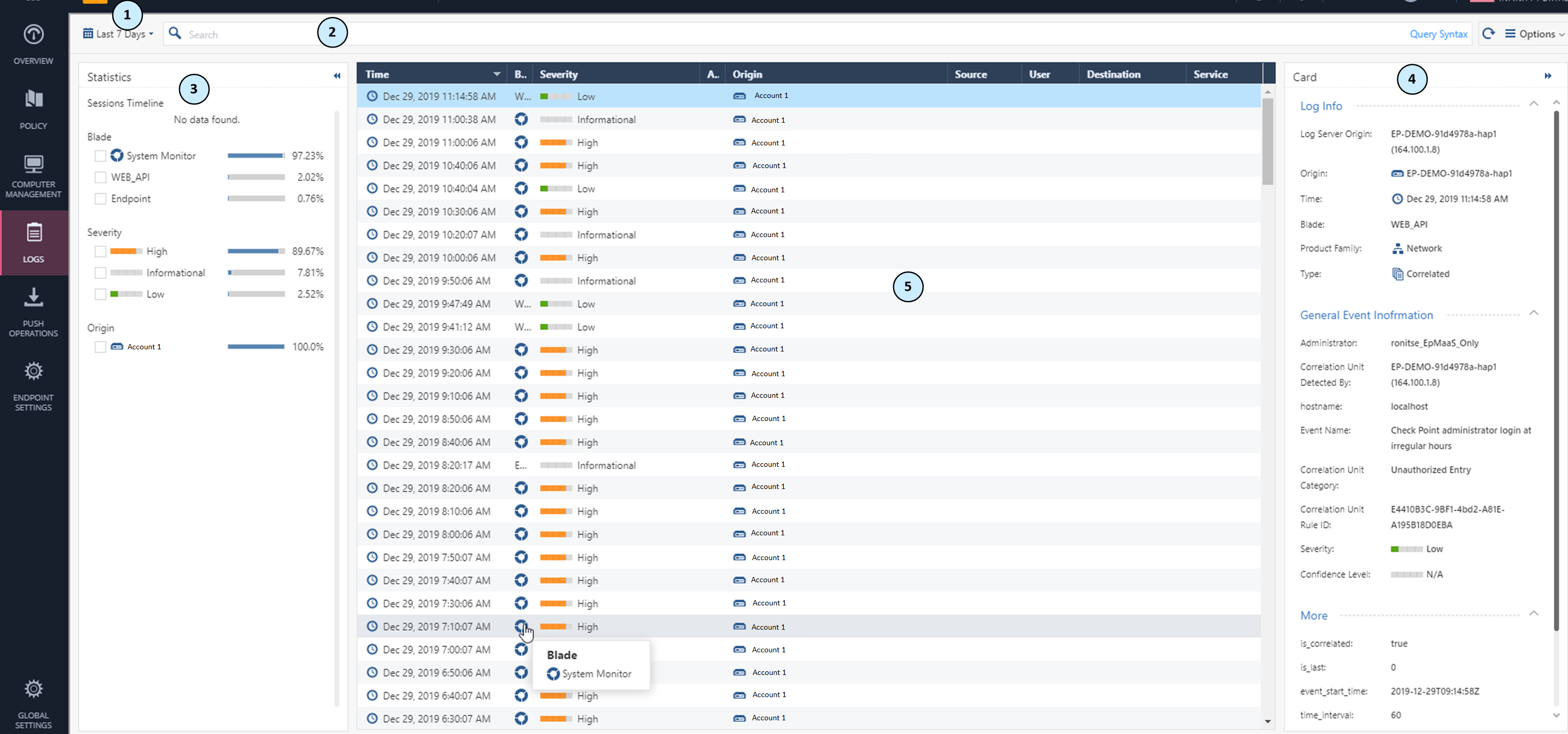Screen dimensions: 1568x734
Task: Collapse General Event Information section
Action: click(1534, 313)
